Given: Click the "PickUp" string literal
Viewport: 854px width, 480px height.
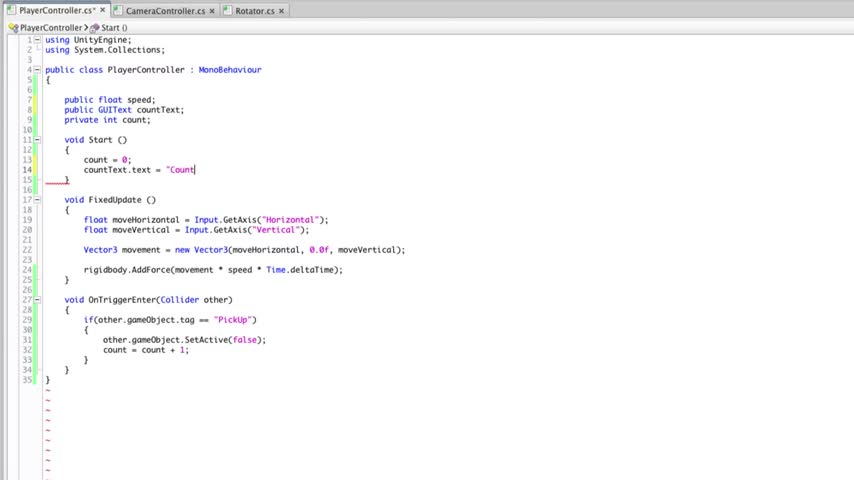Looking at the screenshot, I should pyautogui.click(x=233, y=320).
